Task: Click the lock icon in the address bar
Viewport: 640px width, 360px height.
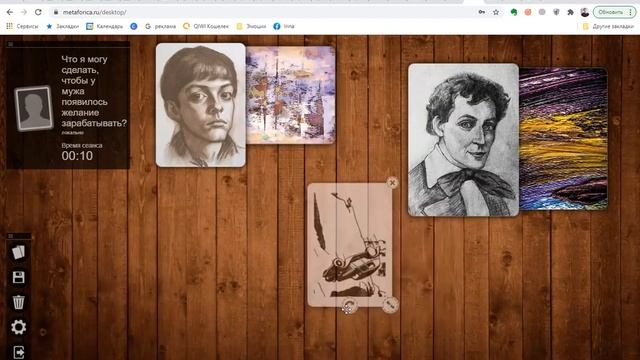Action: (56, 12)
